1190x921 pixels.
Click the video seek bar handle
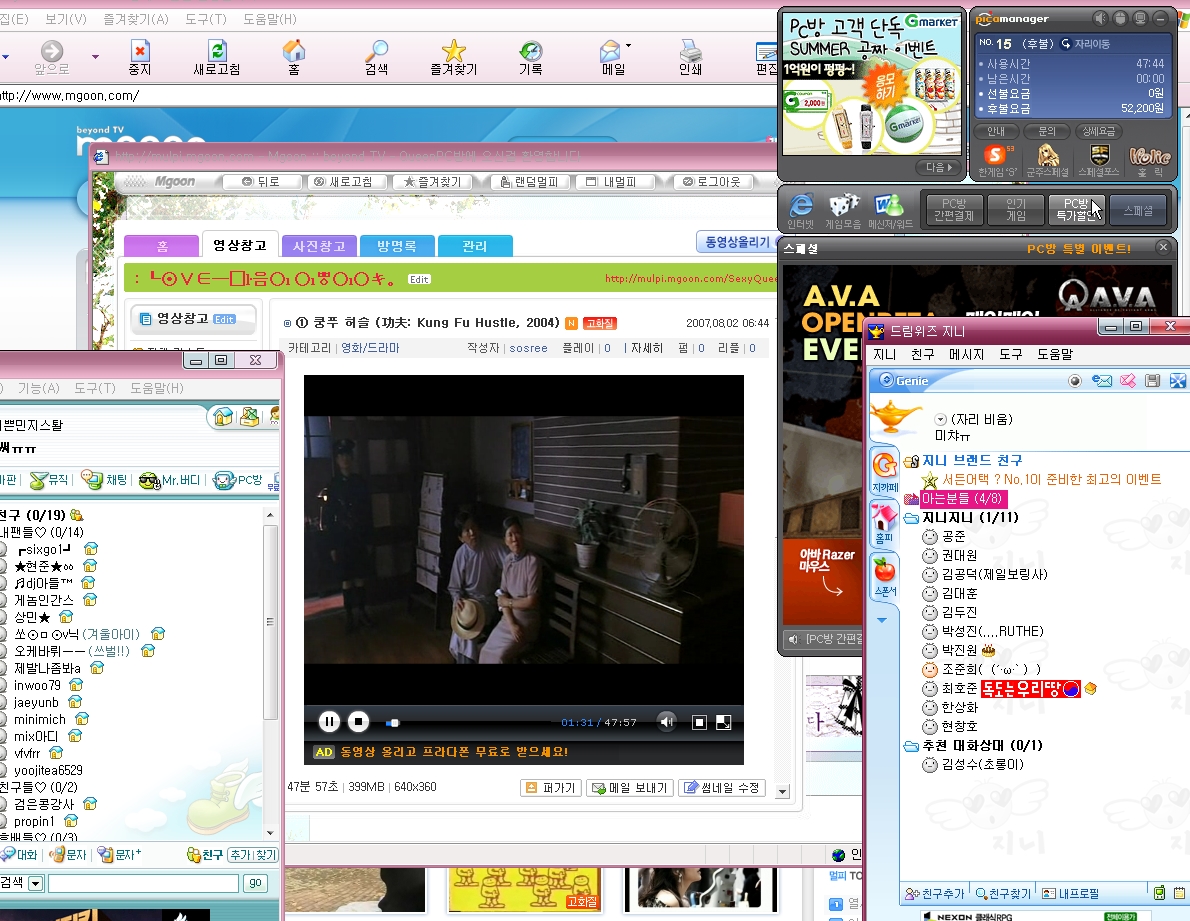click(393, 723)
